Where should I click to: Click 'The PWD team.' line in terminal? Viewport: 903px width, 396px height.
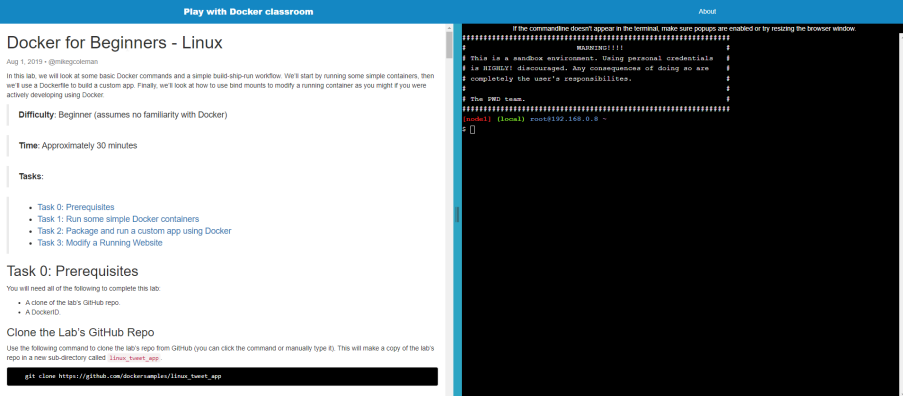(498, 99)
